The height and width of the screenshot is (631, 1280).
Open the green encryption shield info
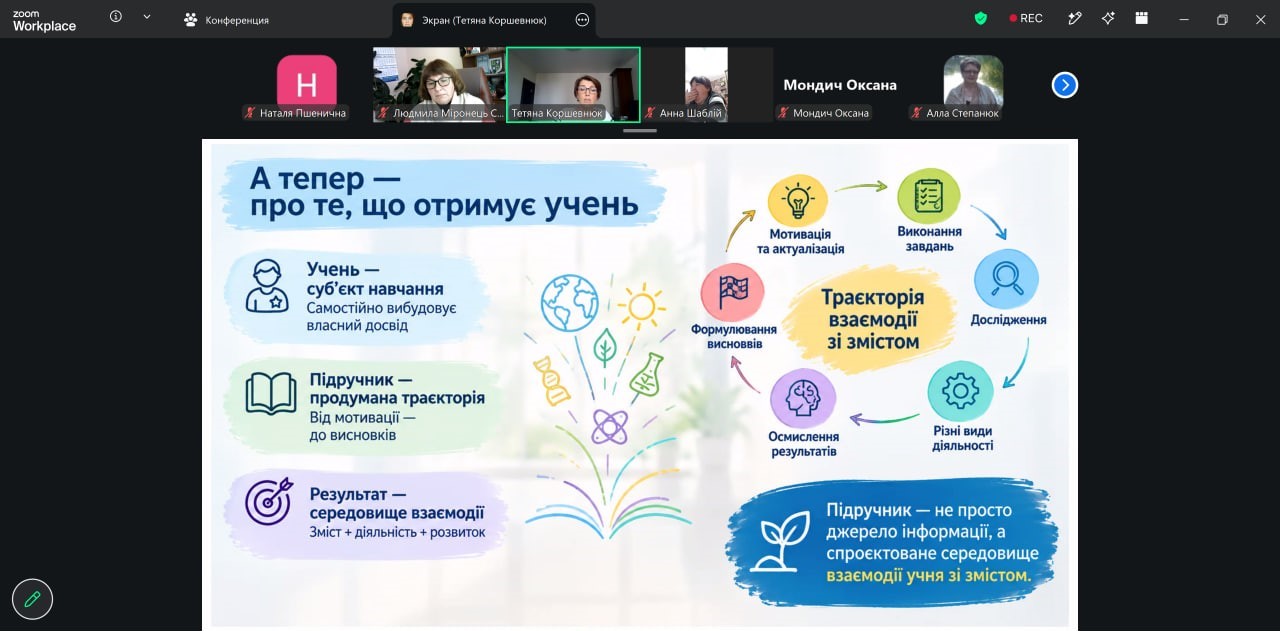980,18
